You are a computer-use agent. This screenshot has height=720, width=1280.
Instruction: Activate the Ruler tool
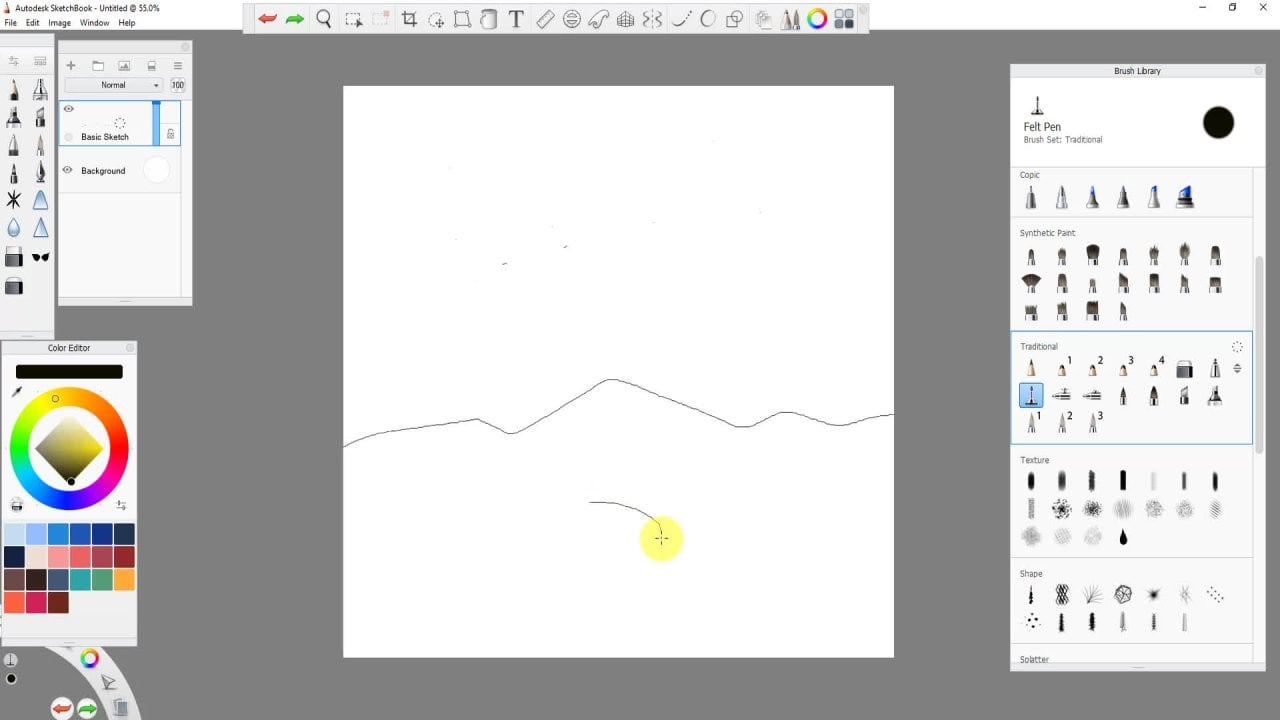click(545, 19)
